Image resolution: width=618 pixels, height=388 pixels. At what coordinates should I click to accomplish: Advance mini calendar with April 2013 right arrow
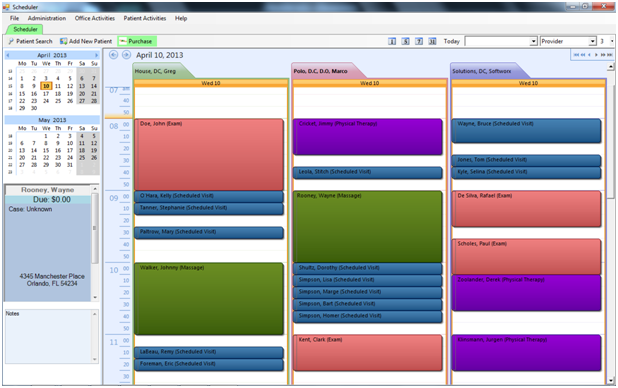[x=96, y=55]
